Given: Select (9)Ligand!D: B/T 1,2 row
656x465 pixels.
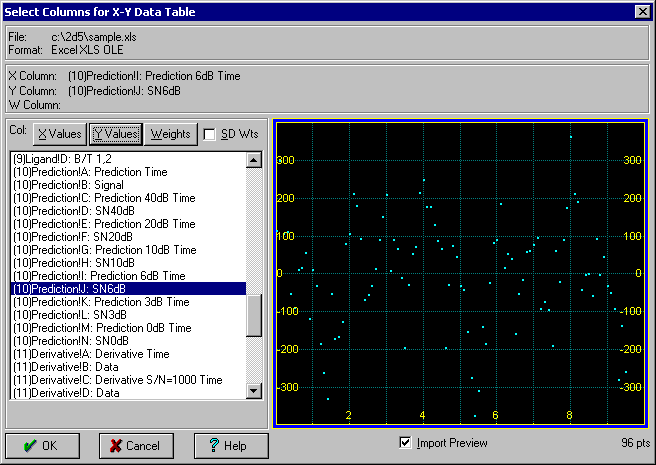Looking at the screenshot, I should pyautogui.click(x=128, y=159).
